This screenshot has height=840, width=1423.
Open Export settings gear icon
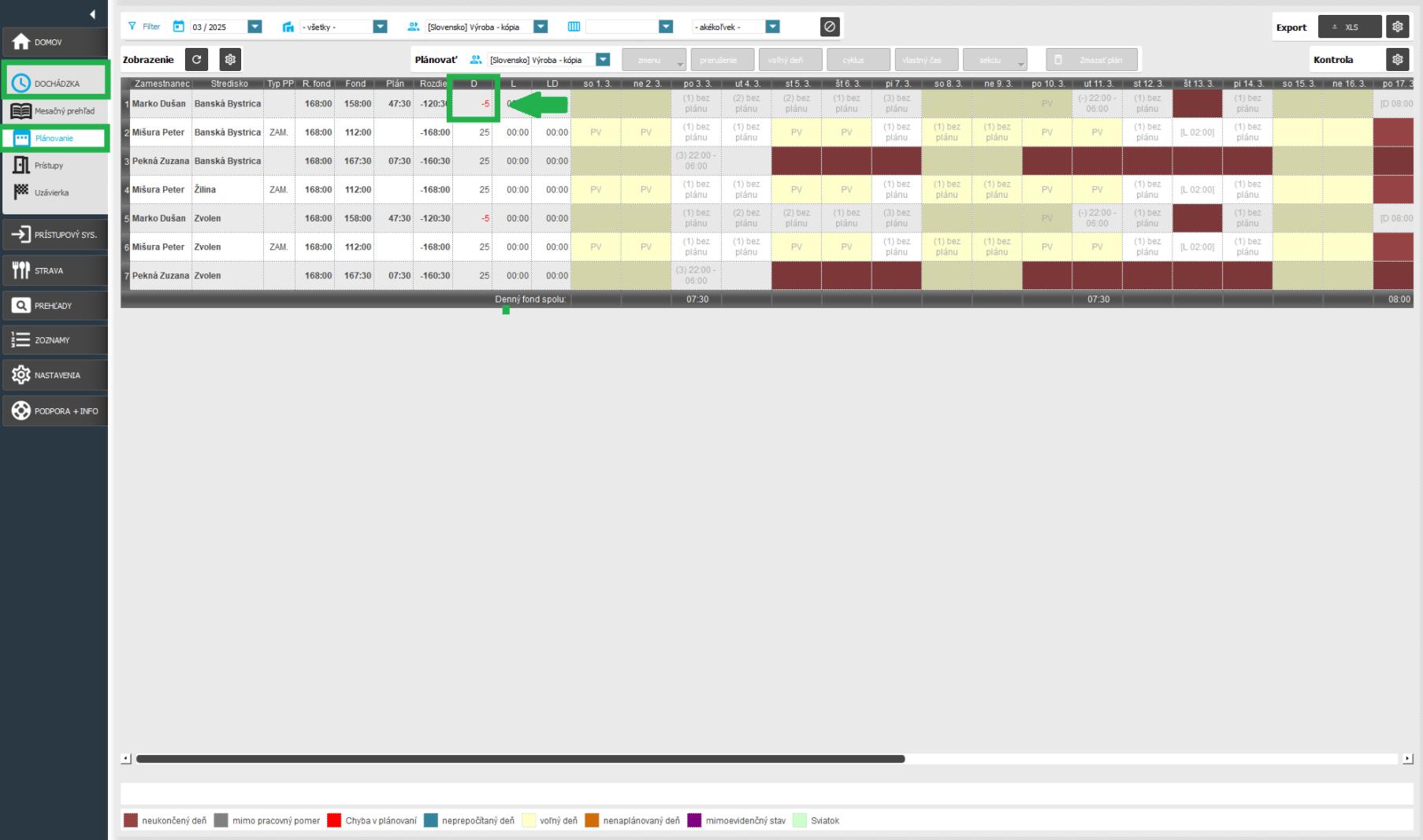point(1398,27)
